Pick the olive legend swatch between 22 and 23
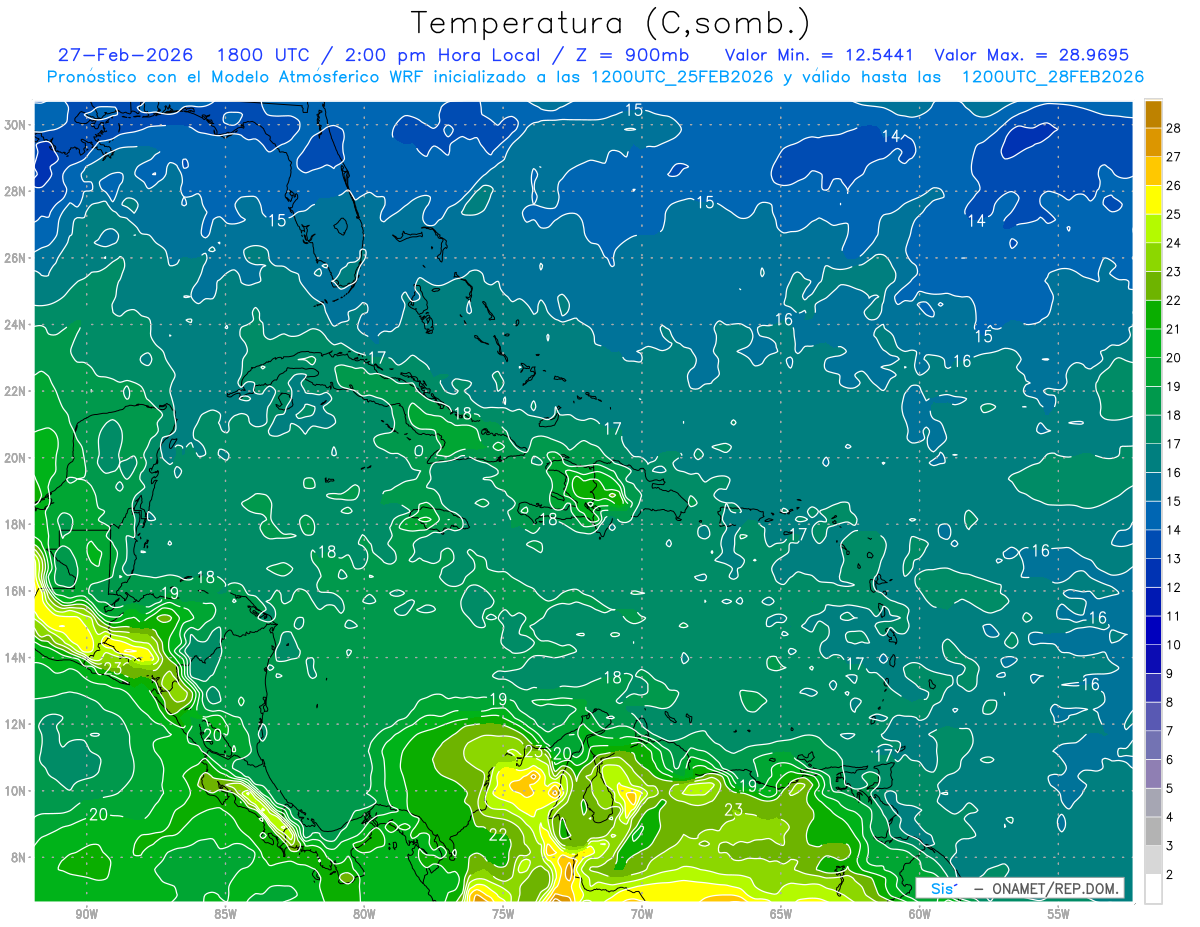This screenshot has height=927, width=1200. 1153,286
